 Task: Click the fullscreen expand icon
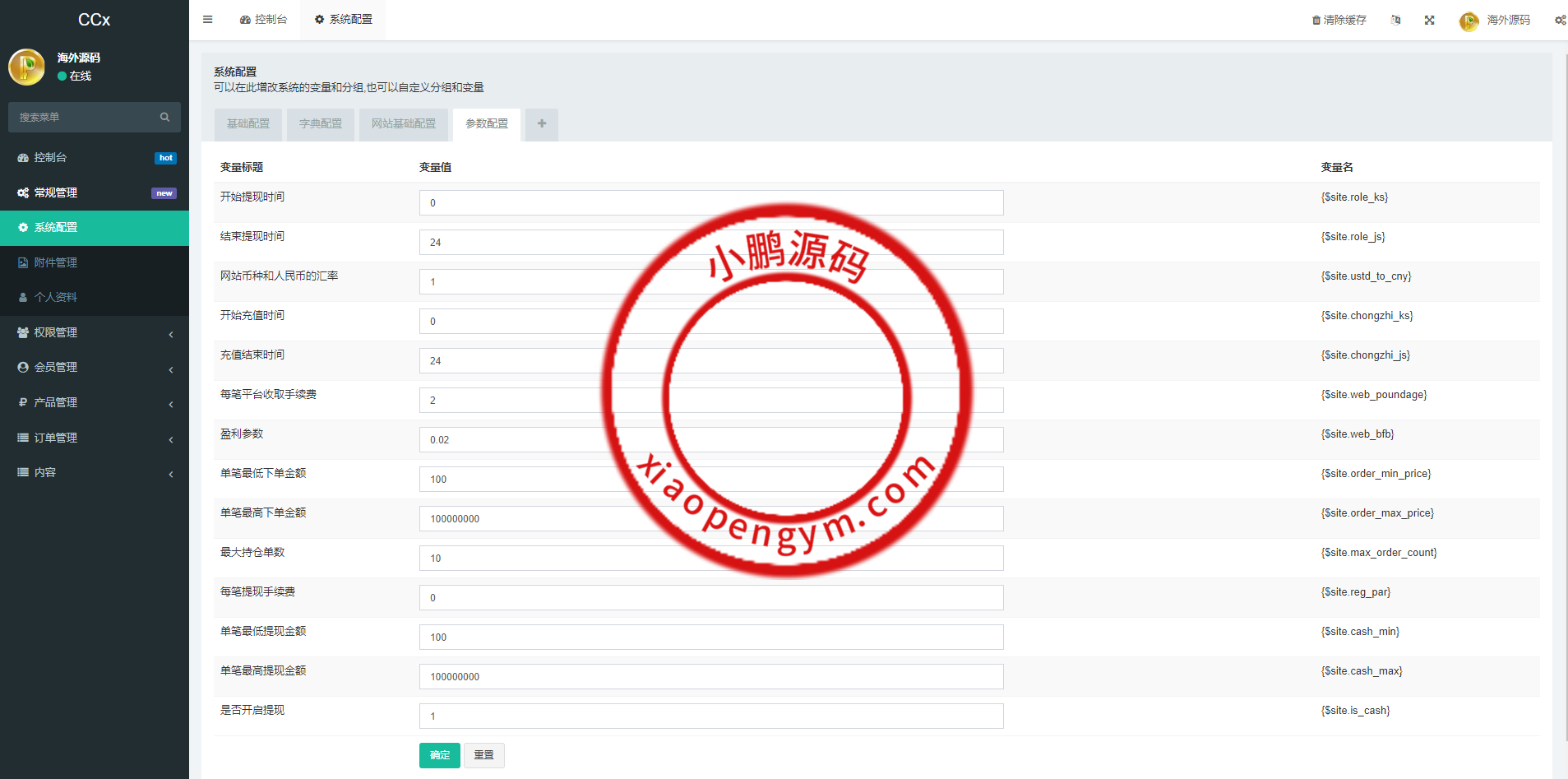click(x=1430, y=21)
